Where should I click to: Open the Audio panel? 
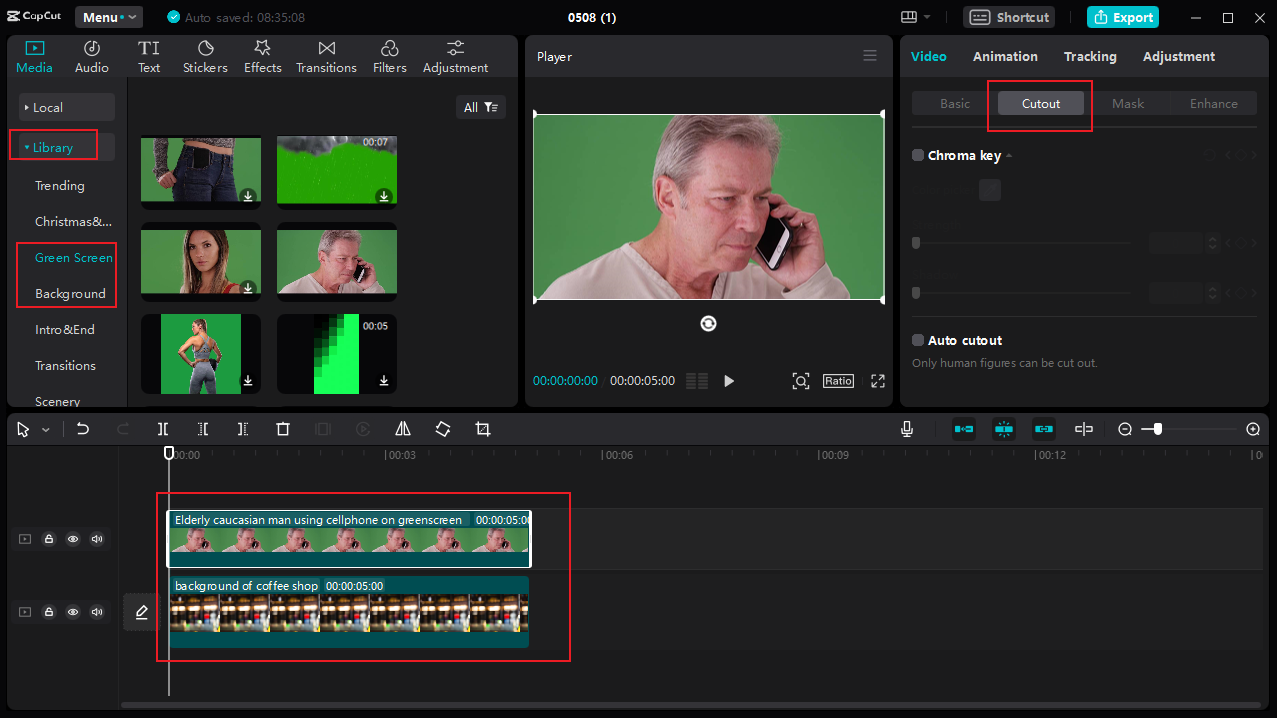pos(91,57)
